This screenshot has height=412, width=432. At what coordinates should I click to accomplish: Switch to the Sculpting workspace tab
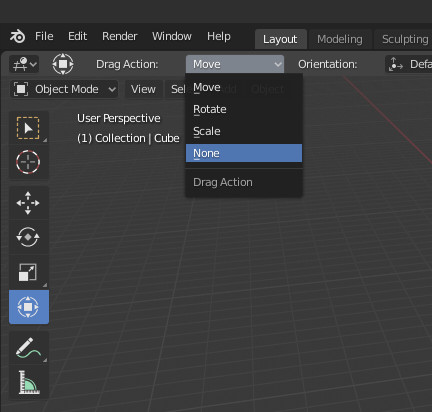point(403,39)
